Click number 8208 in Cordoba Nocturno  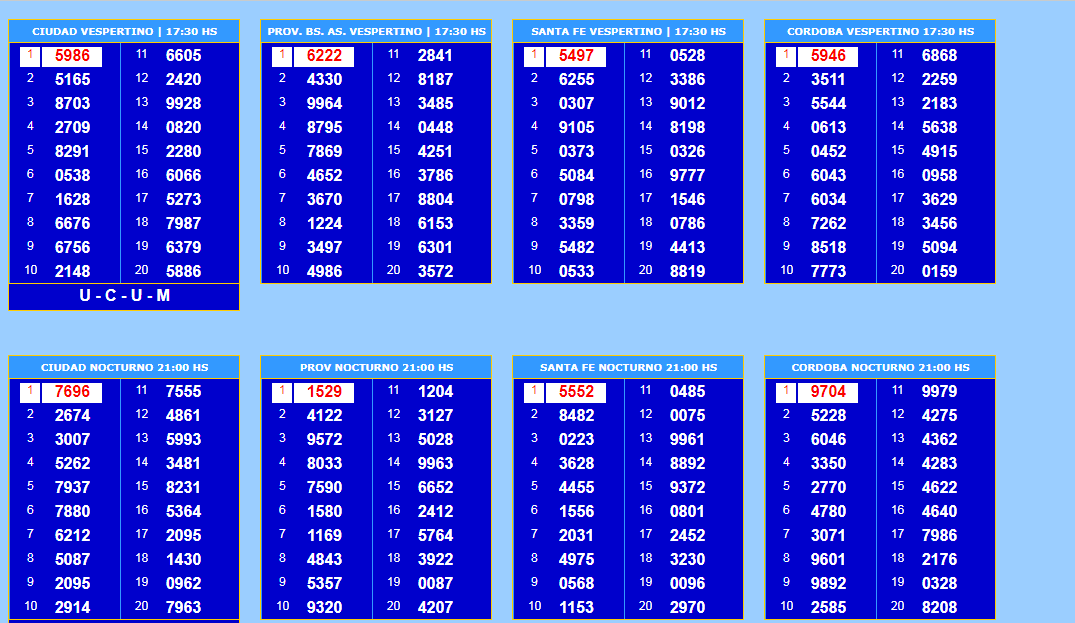939,607
